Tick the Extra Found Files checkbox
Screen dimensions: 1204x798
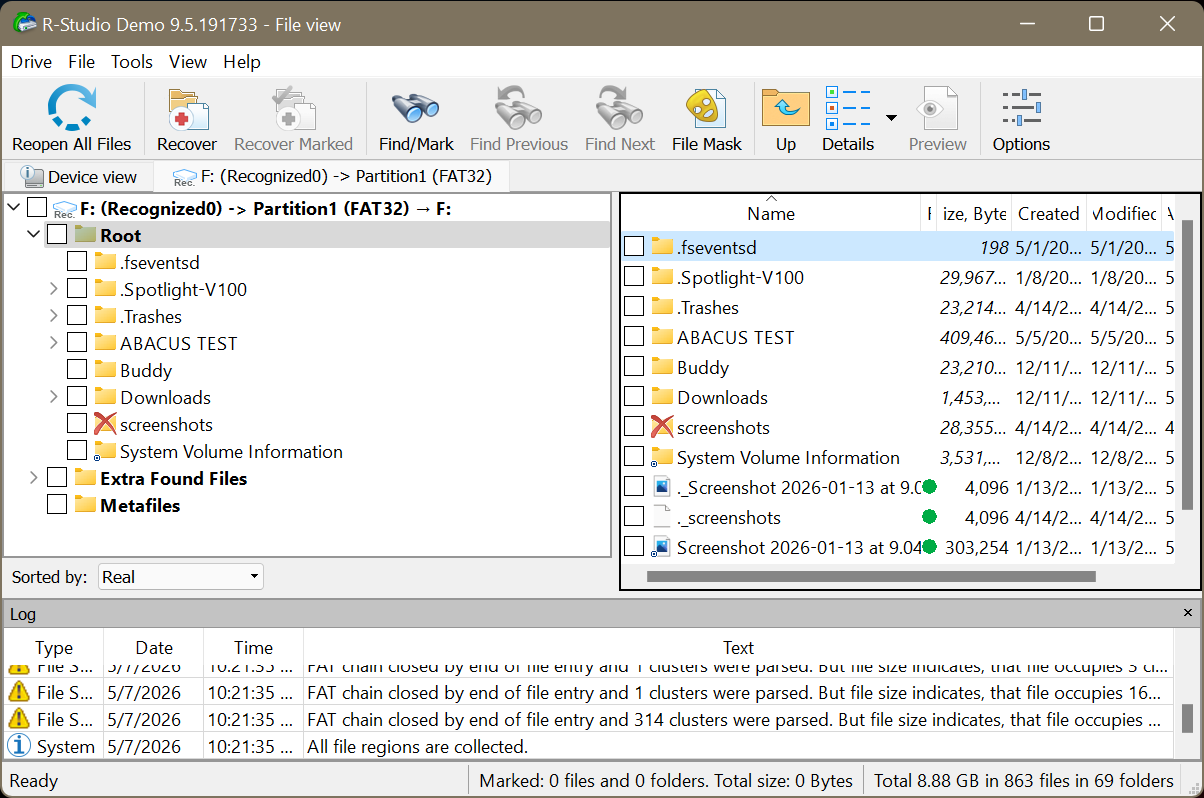[57, 478]
